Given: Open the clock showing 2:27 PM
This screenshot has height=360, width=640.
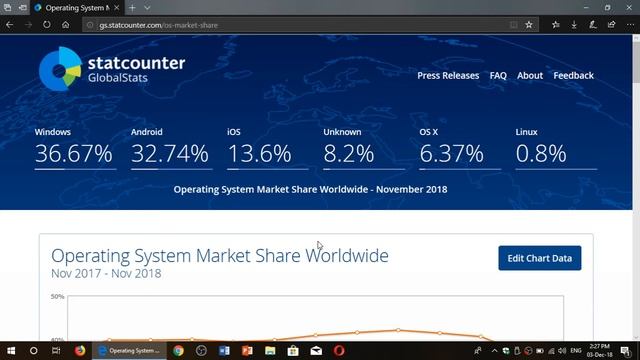Looking at the screenshot, I should (599, 351).
